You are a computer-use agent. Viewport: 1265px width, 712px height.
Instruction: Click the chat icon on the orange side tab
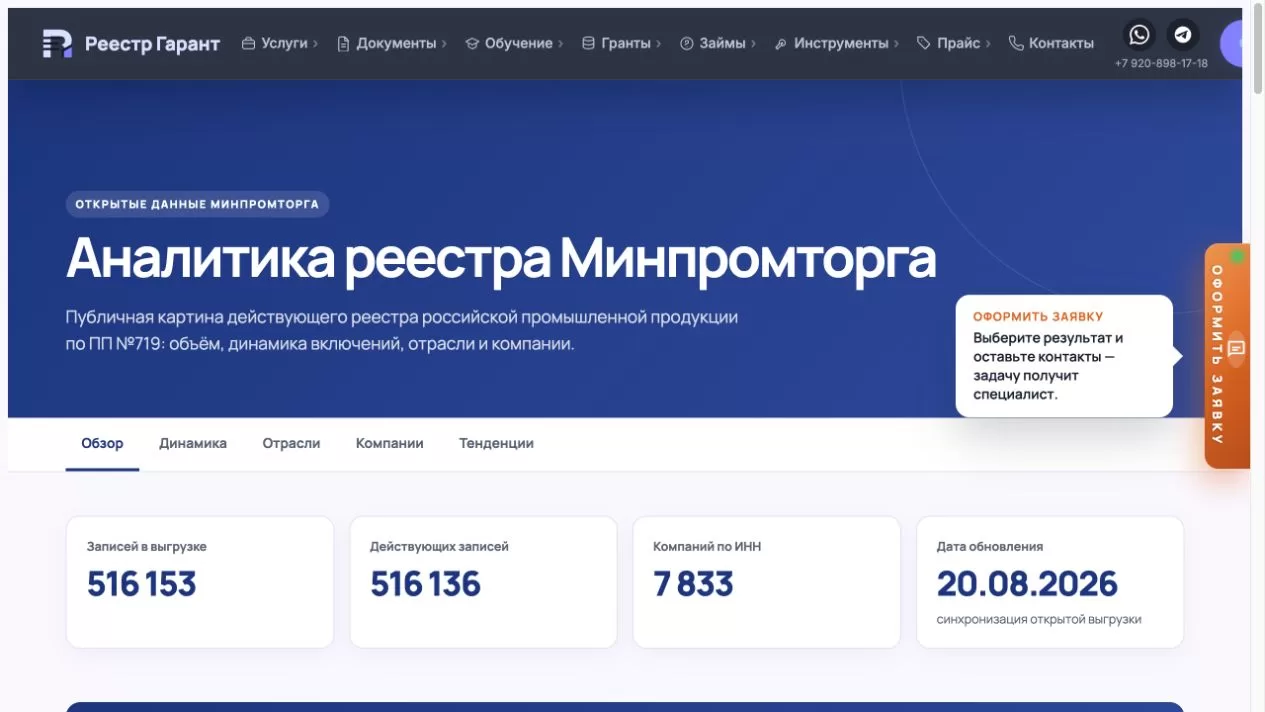[x=1236, y=349]
